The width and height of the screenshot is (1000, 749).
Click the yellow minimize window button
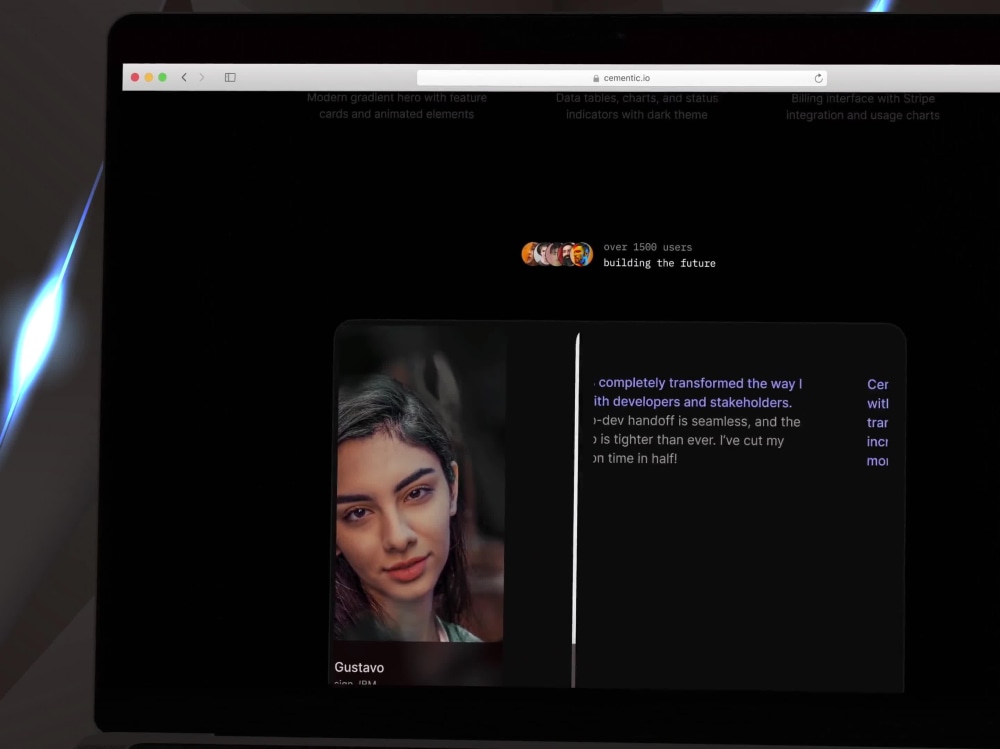click(149, 77)
